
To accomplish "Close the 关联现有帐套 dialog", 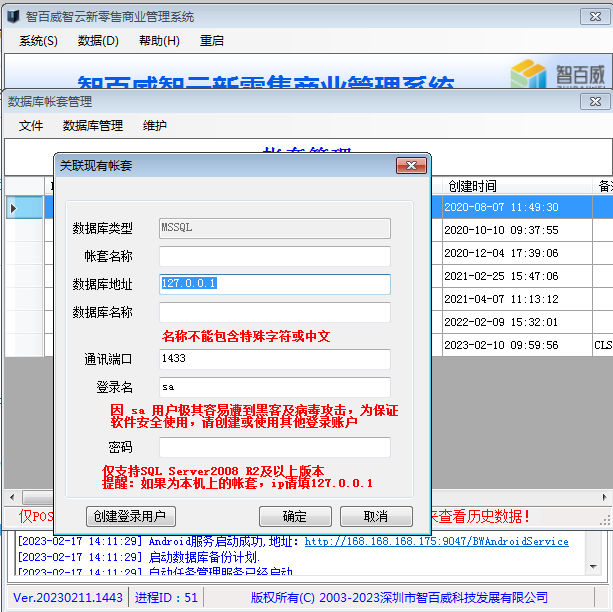I will pos(411,165).
